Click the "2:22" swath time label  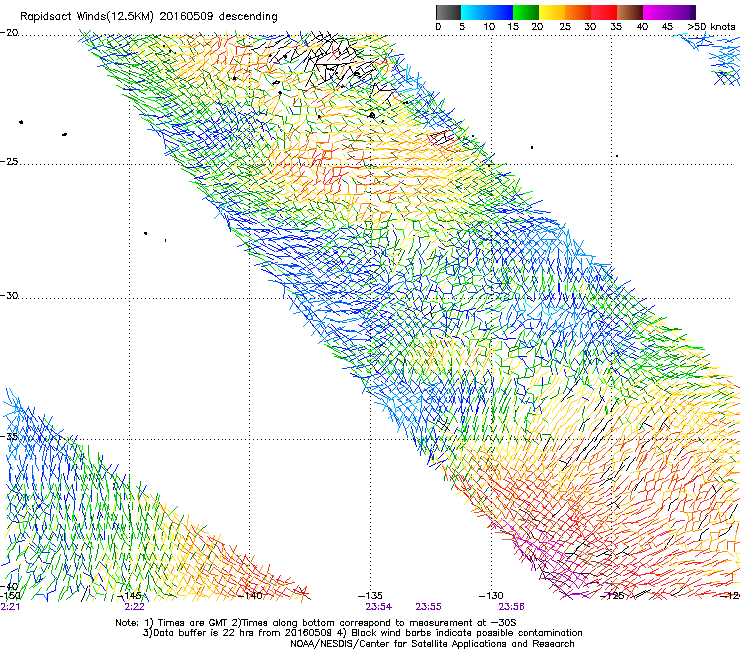(135, 607)
